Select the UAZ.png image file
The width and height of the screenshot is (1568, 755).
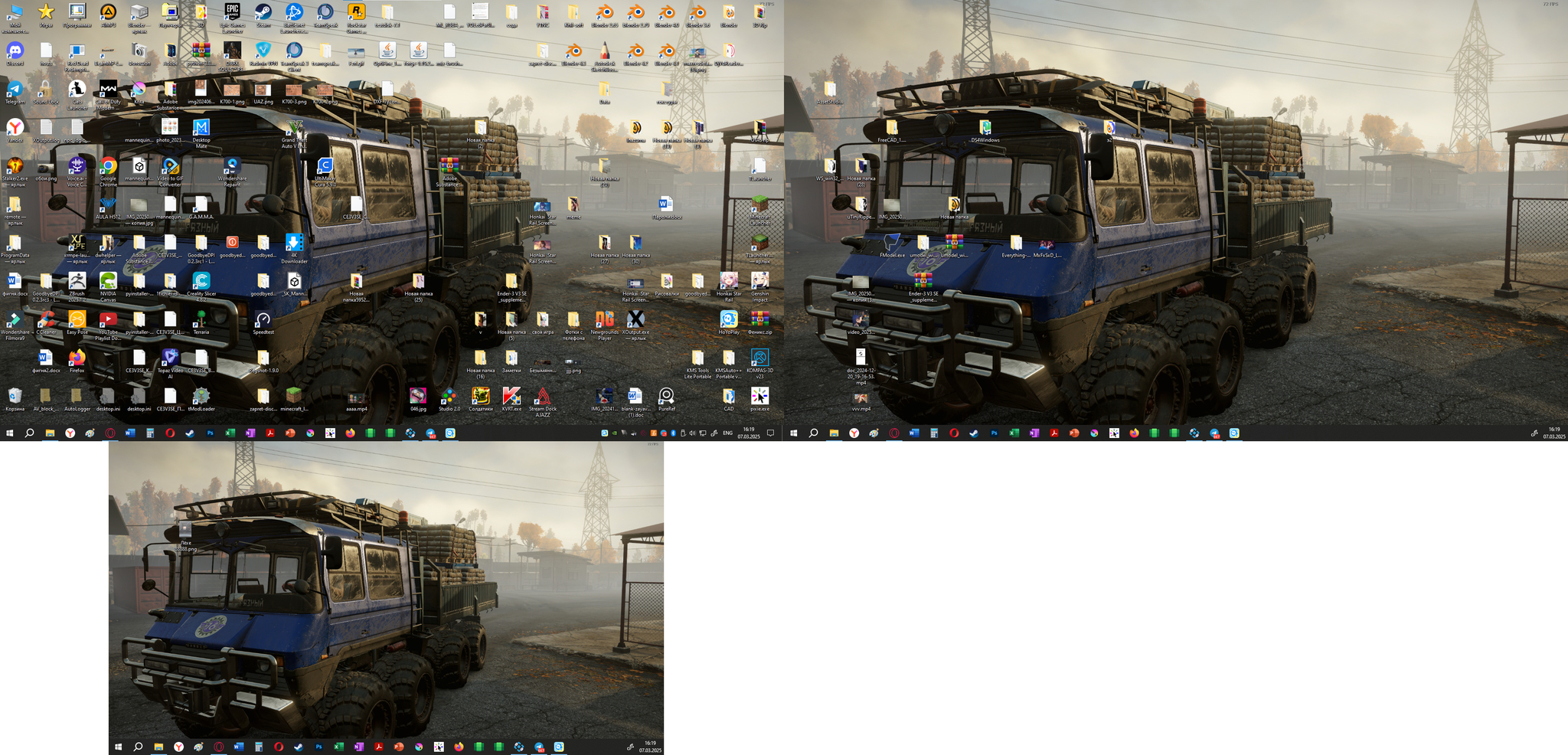pos(263,93)
